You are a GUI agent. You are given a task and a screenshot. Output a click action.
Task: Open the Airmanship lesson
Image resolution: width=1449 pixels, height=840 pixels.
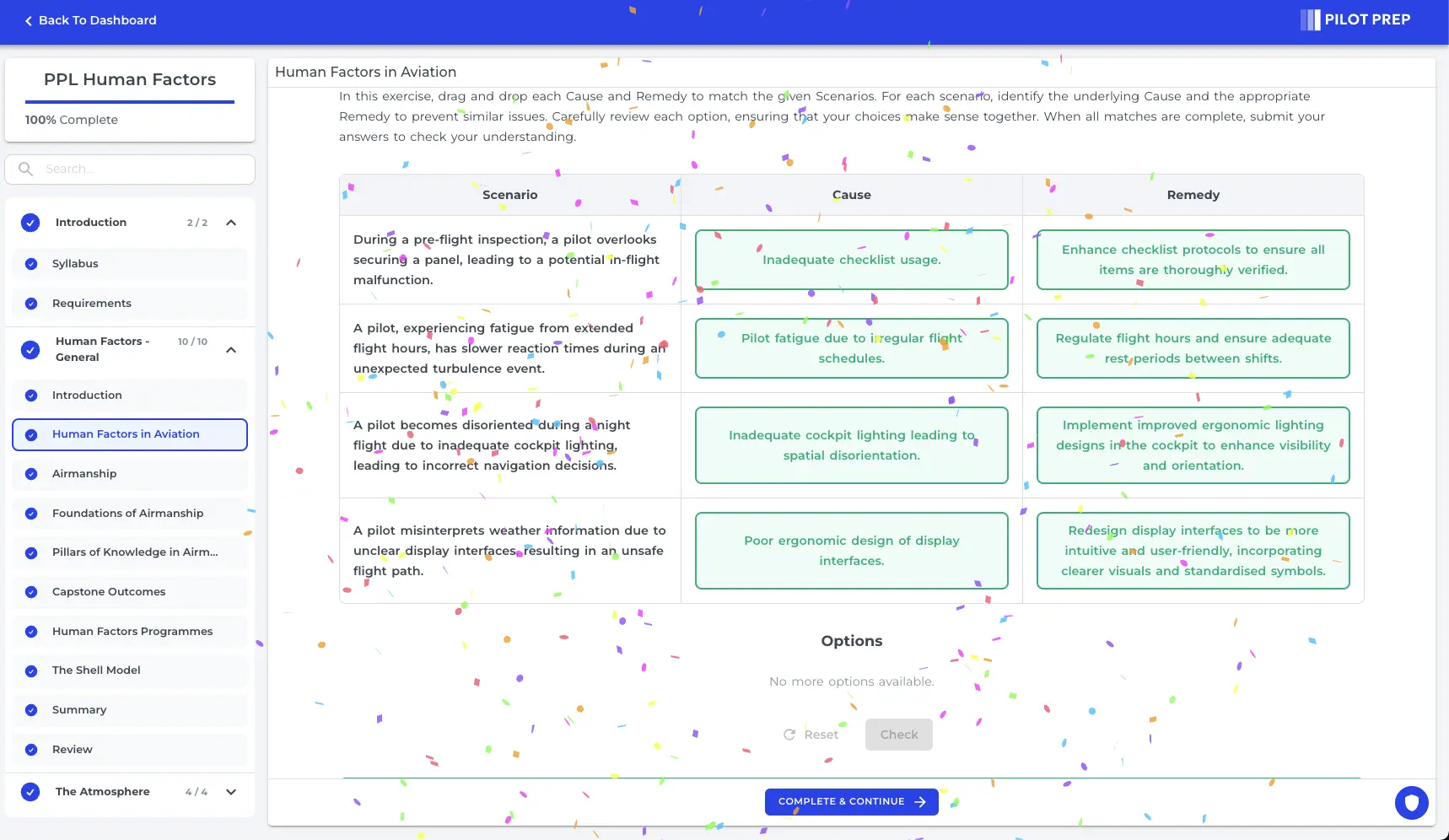click(x=130, y=474)
